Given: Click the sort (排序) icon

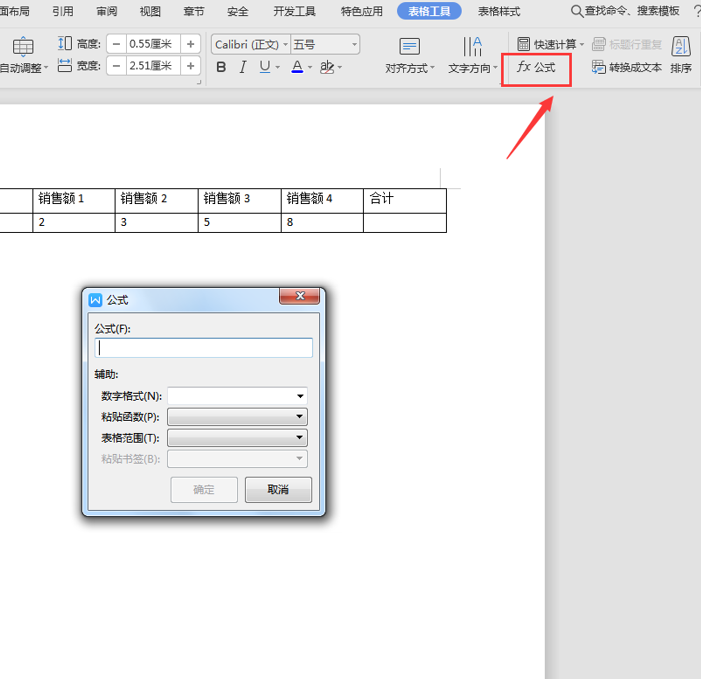Looking at the screenshot, I should 681,46.
